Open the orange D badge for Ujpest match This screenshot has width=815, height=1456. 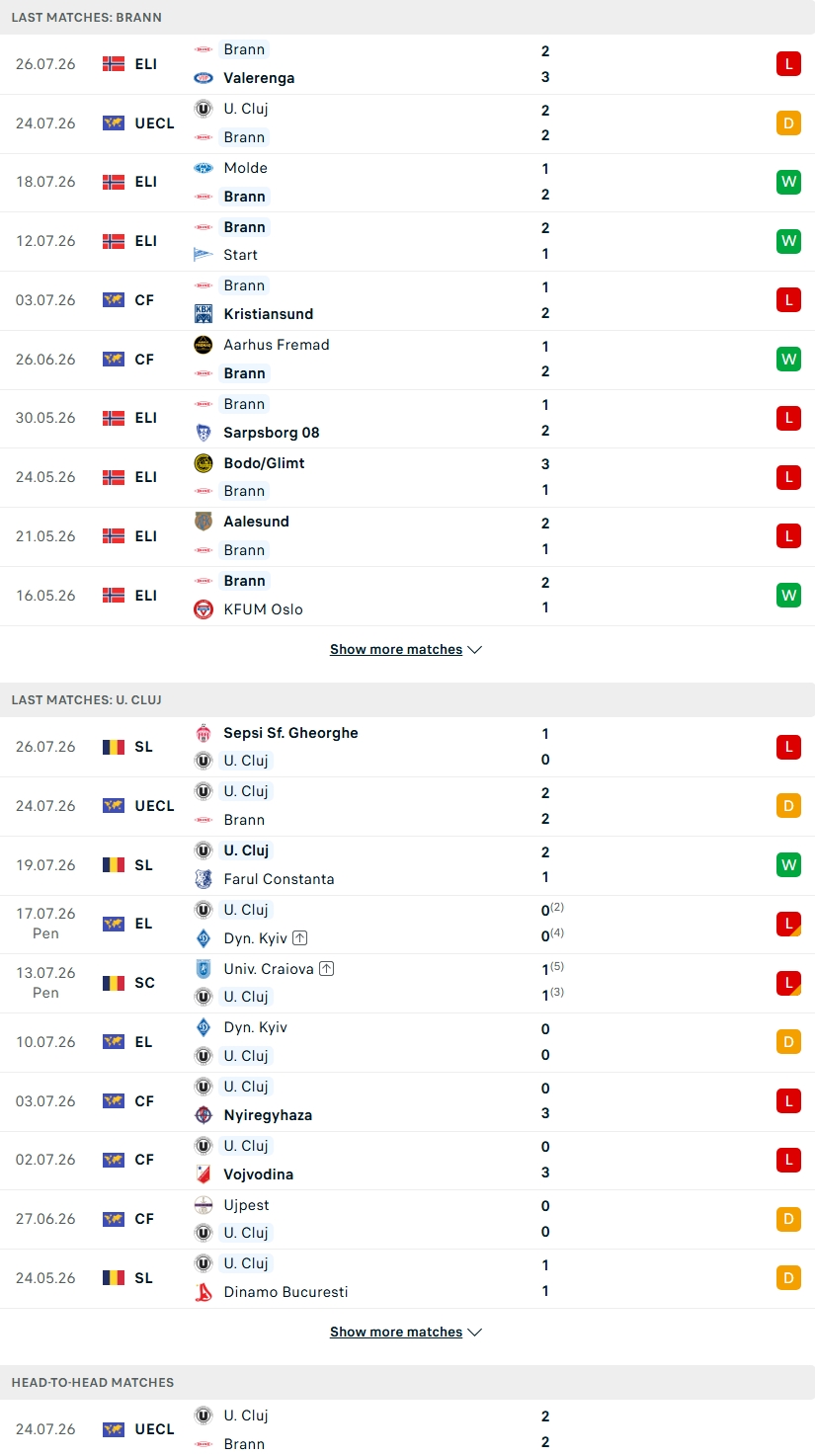[x=788, y=1219]
